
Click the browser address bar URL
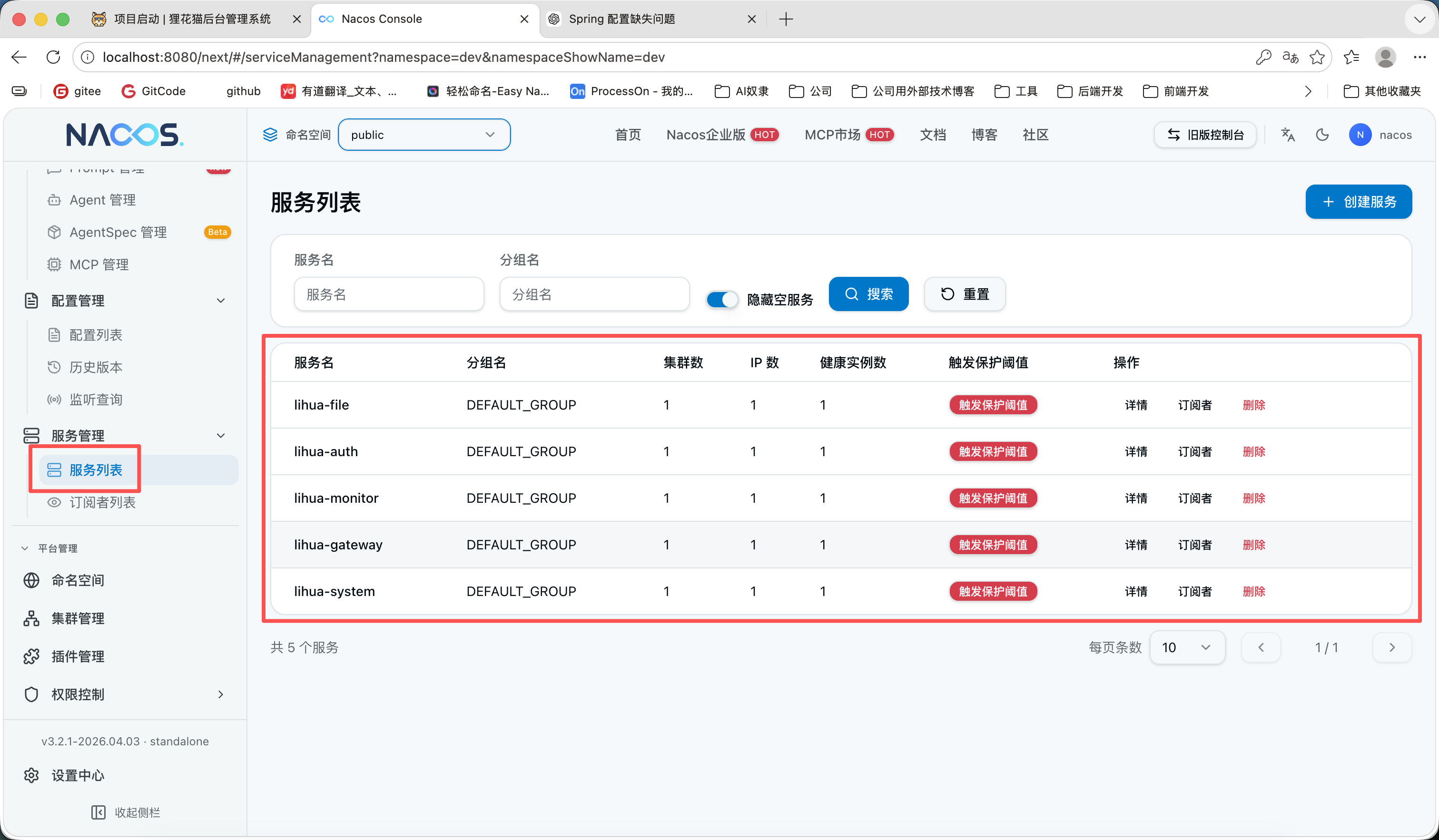383,57
